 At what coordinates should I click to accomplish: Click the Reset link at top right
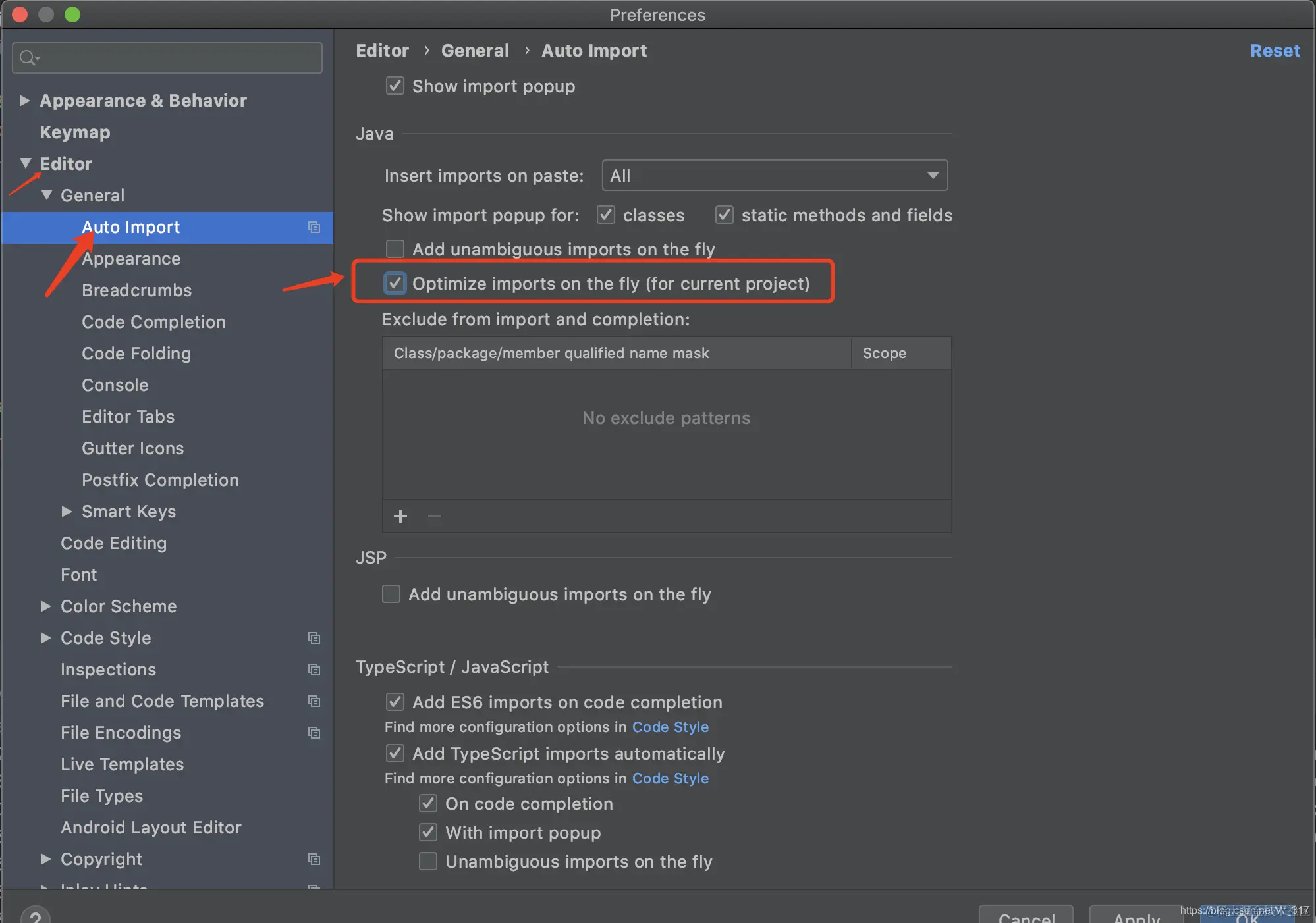[x=1275, y=51]
